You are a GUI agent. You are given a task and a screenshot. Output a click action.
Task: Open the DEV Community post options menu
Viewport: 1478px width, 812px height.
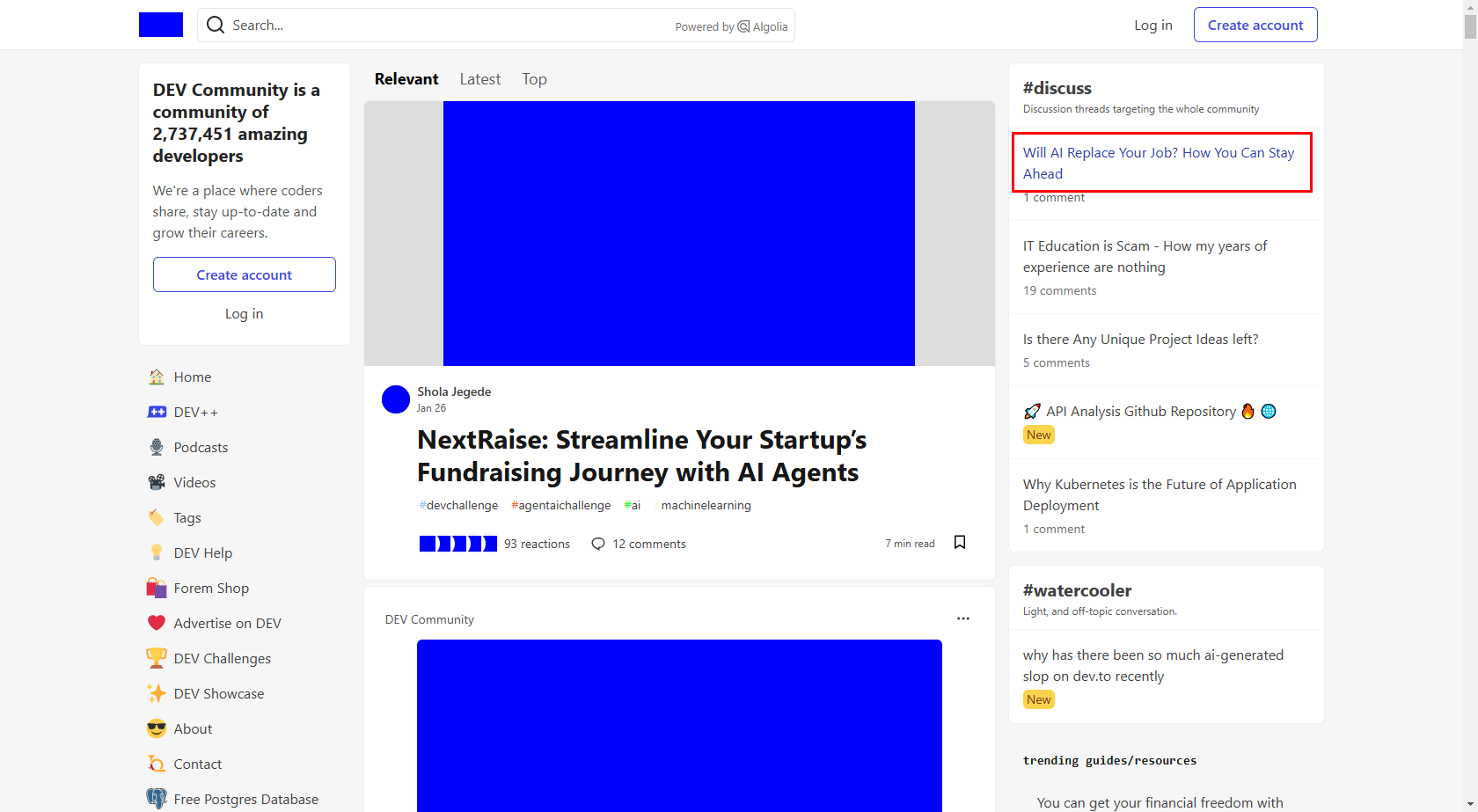[963, 618]
